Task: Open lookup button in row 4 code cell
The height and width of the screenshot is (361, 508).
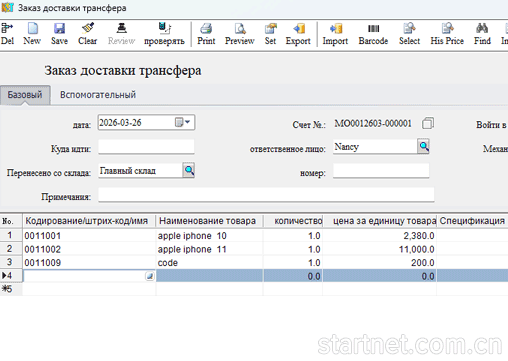Action: [150, 276]
